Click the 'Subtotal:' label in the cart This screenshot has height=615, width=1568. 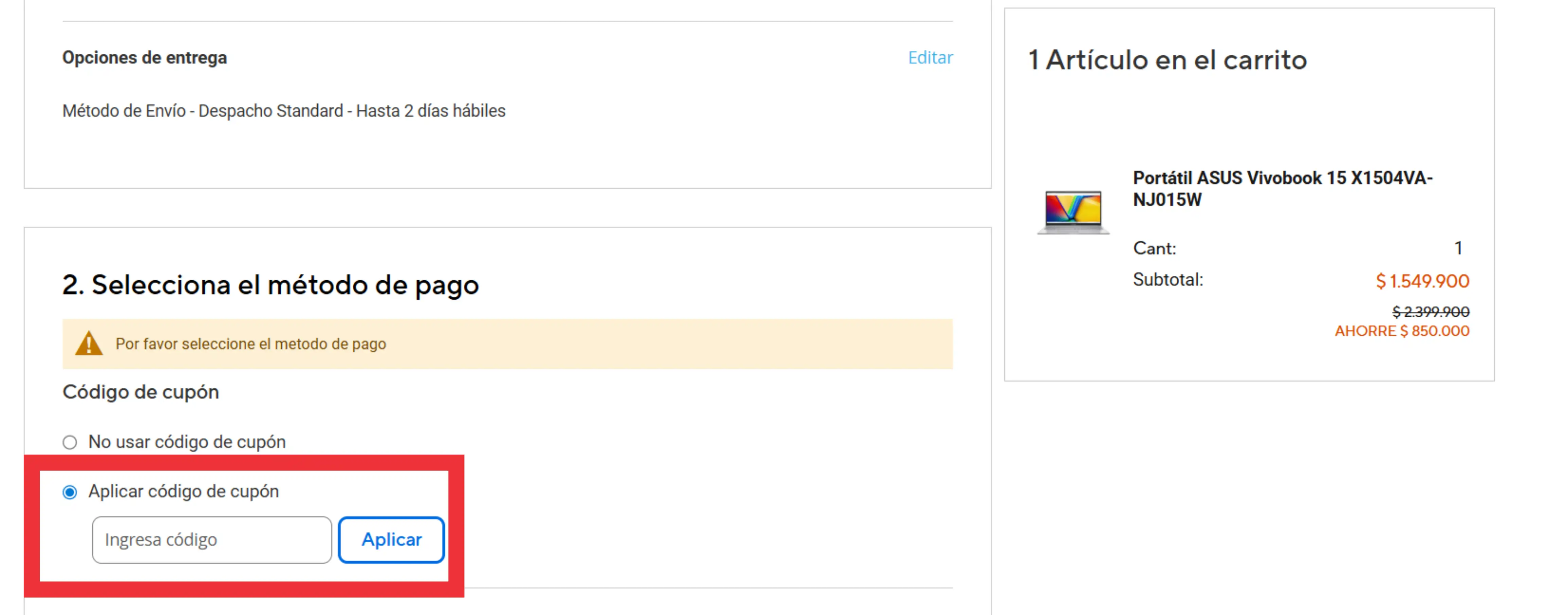point(1167,280)
